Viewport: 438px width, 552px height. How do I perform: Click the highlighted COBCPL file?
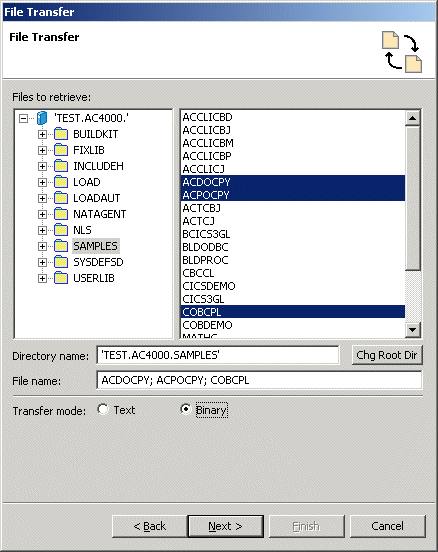pyautogui.click(x=293, y=312)
